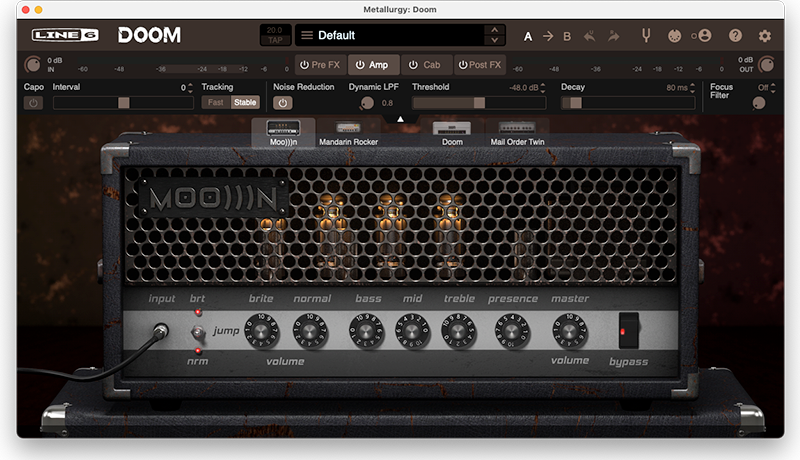Click the 20.0 TAP tempo button

coord(275,35)
